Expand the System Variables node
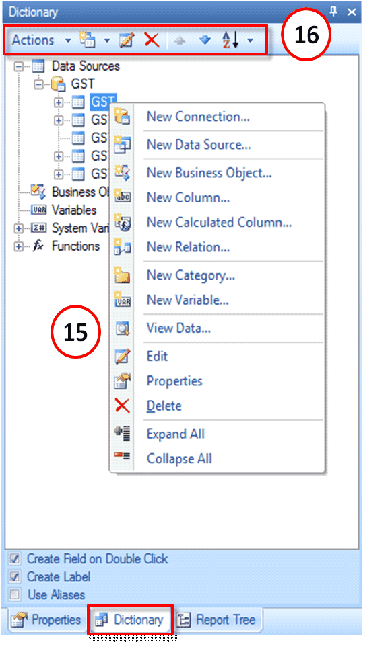 pos(19,228)
